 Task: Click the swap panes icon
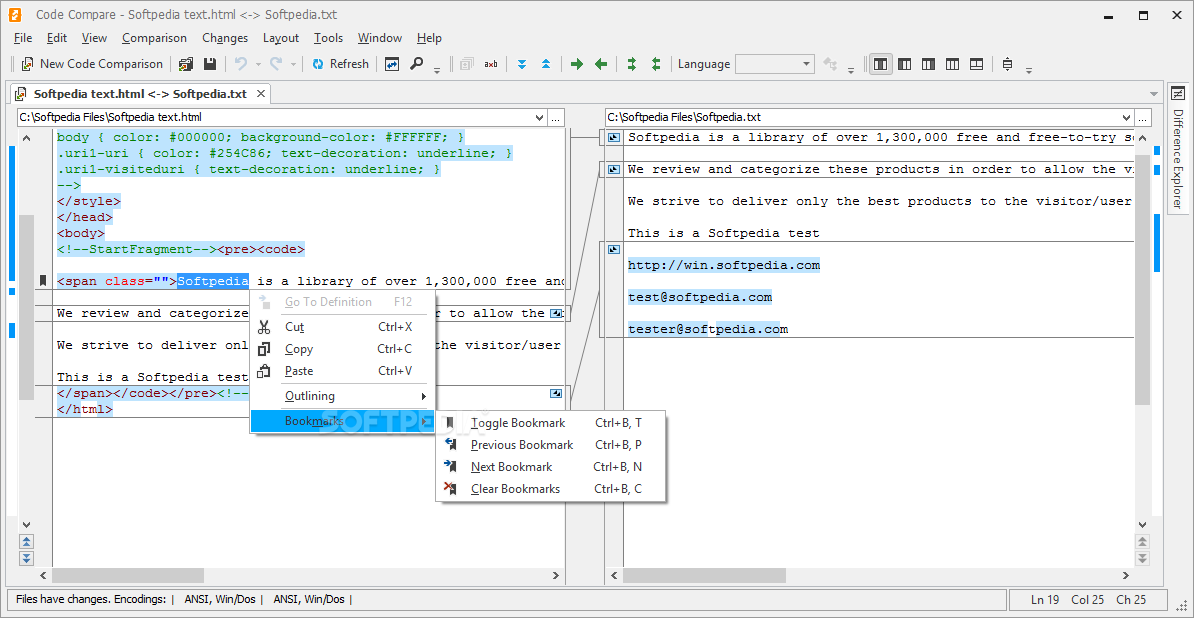pos(391,64)
